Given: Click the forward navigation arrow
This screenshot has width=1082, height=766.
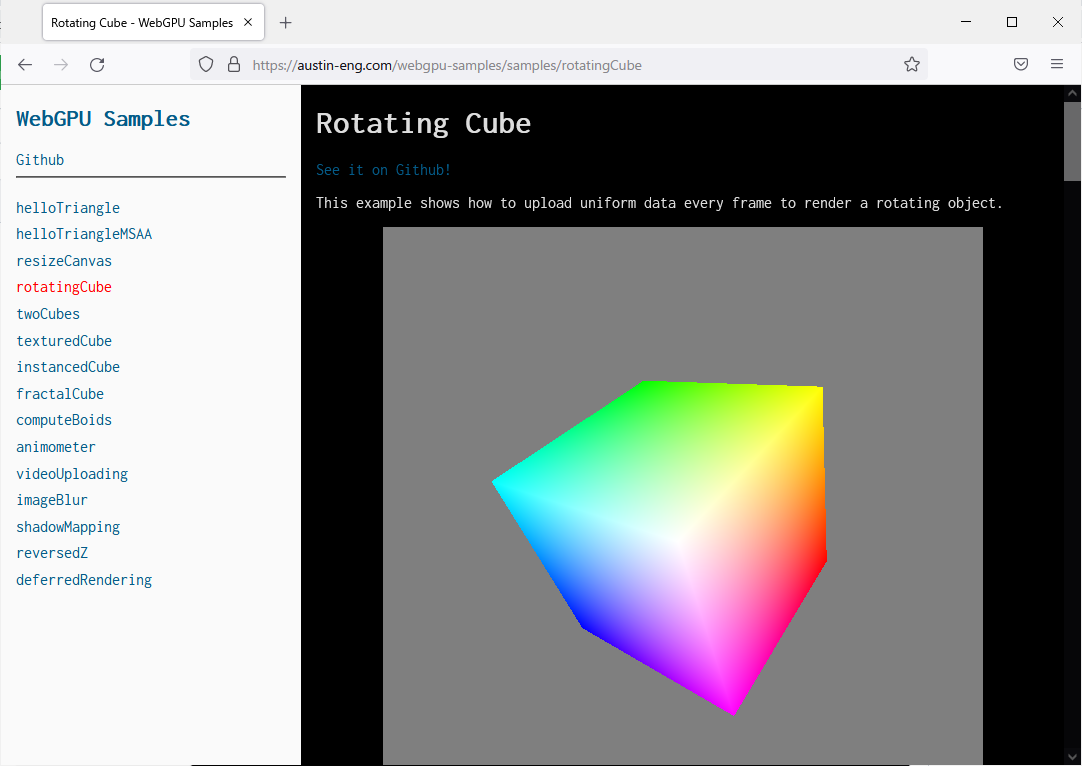Looking at the screenshot, I should (60, 63).
